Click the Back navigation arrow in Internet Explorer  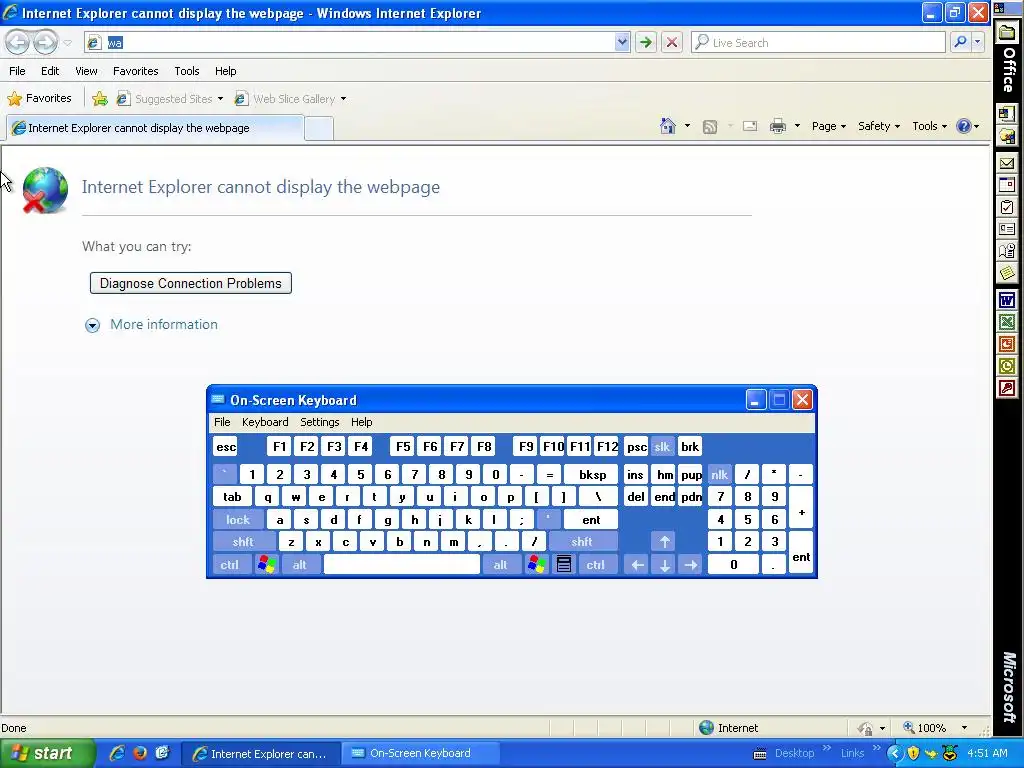(18, 42)
